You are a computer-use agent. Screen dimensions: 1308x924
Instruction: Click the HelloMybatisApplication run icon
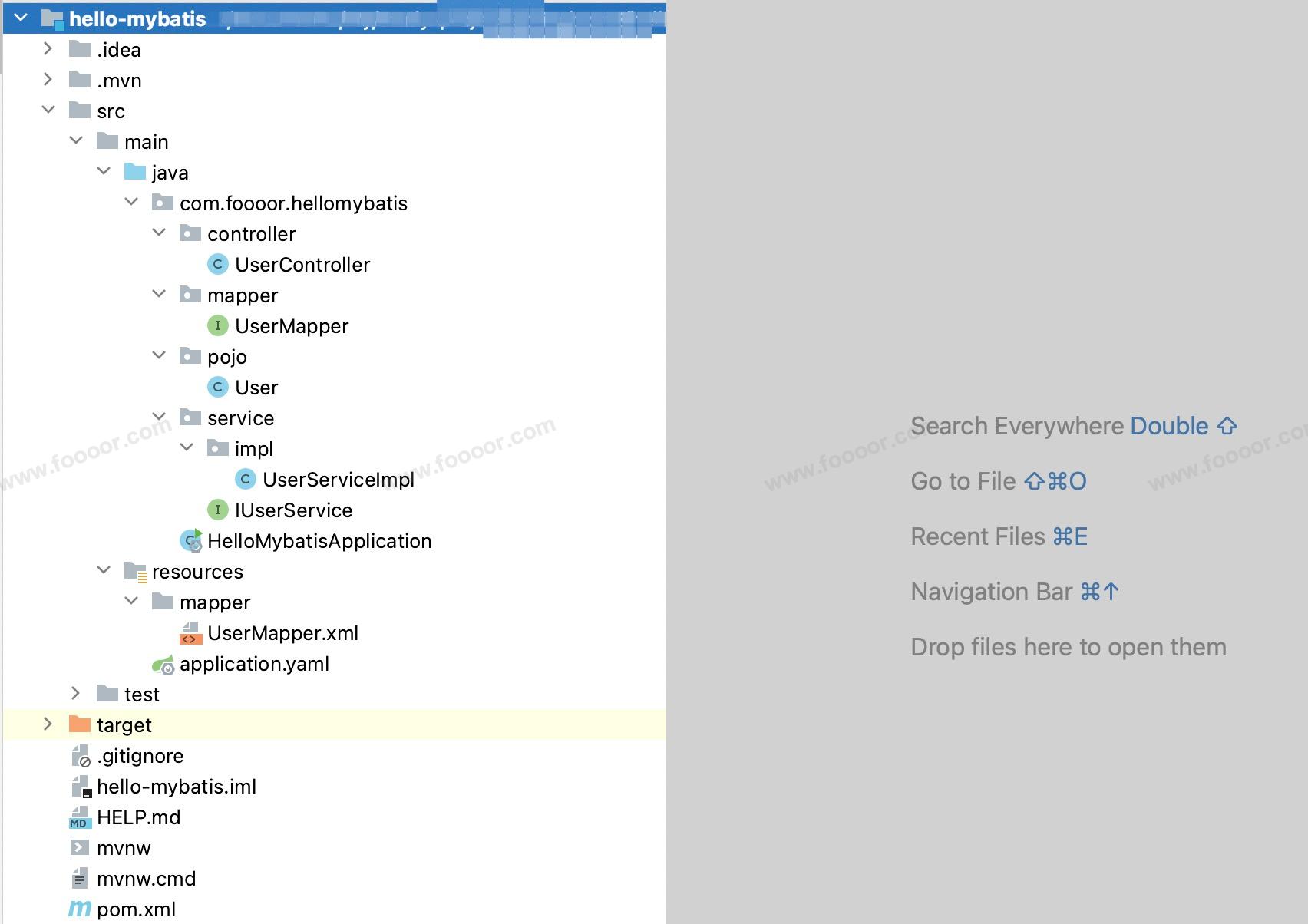[190, 541]
